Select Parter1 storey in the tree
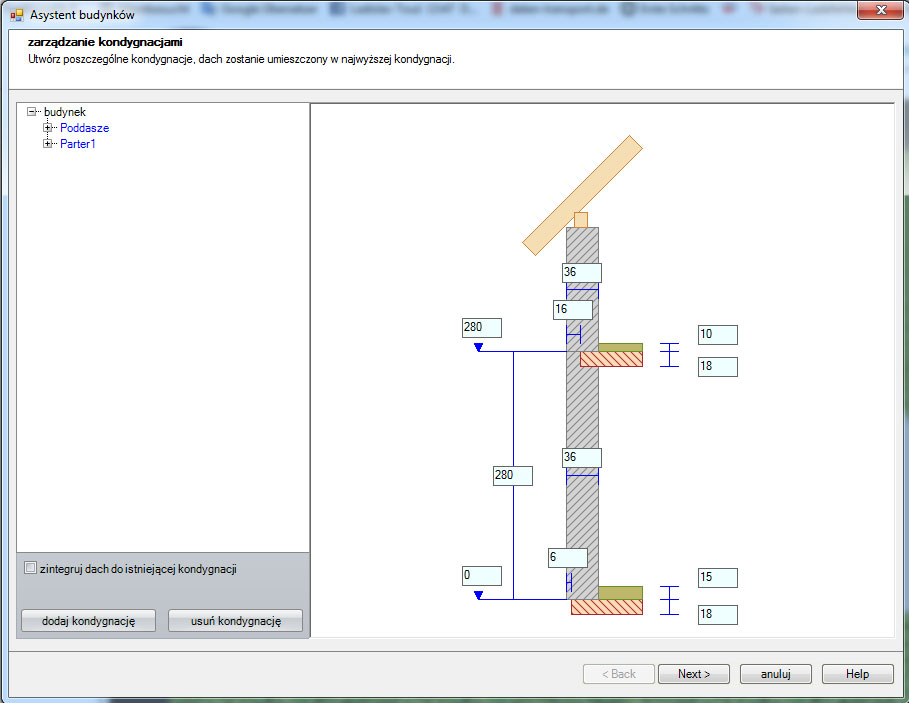This screenshot has width=909, height=703. [x=78, y=144]
